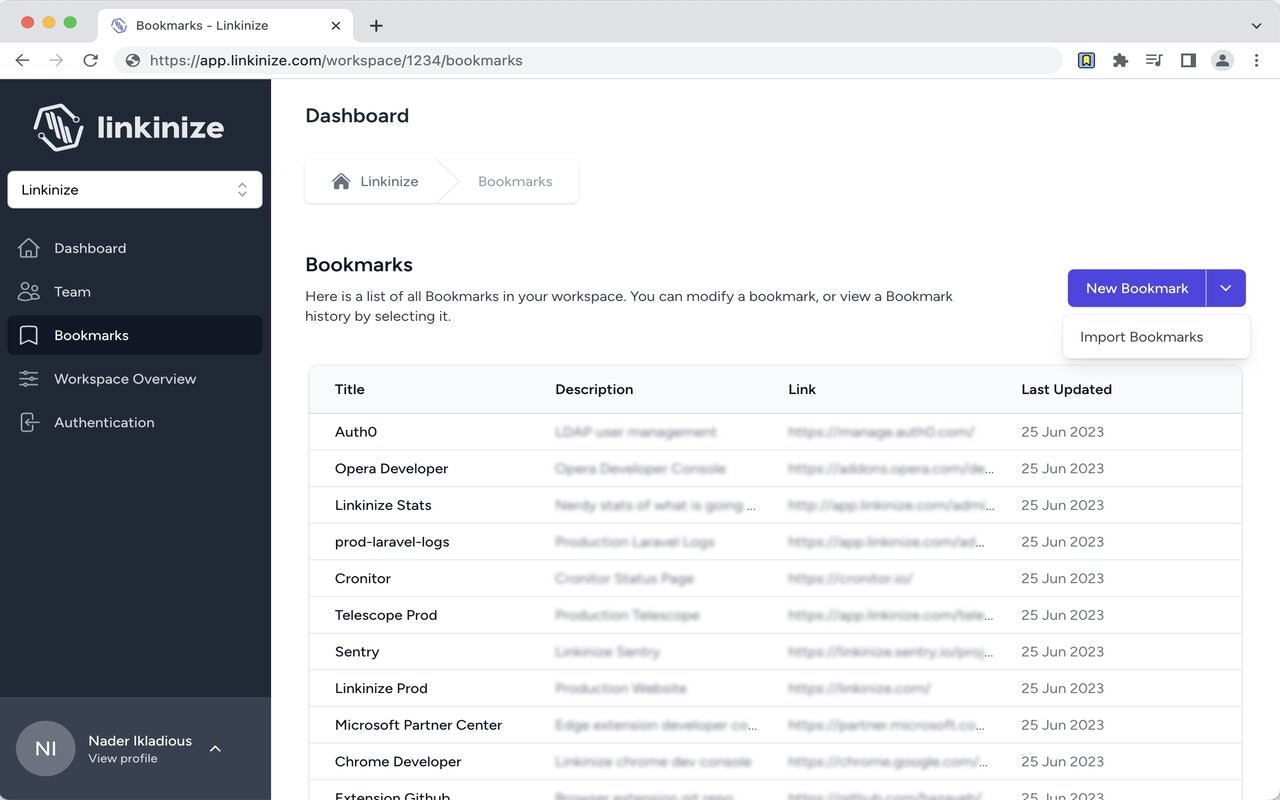The width and height of the screenshot is (1280, 800).
Task: Select the Linkinize Prod bookmark
Action: click(x=775, y=688)
